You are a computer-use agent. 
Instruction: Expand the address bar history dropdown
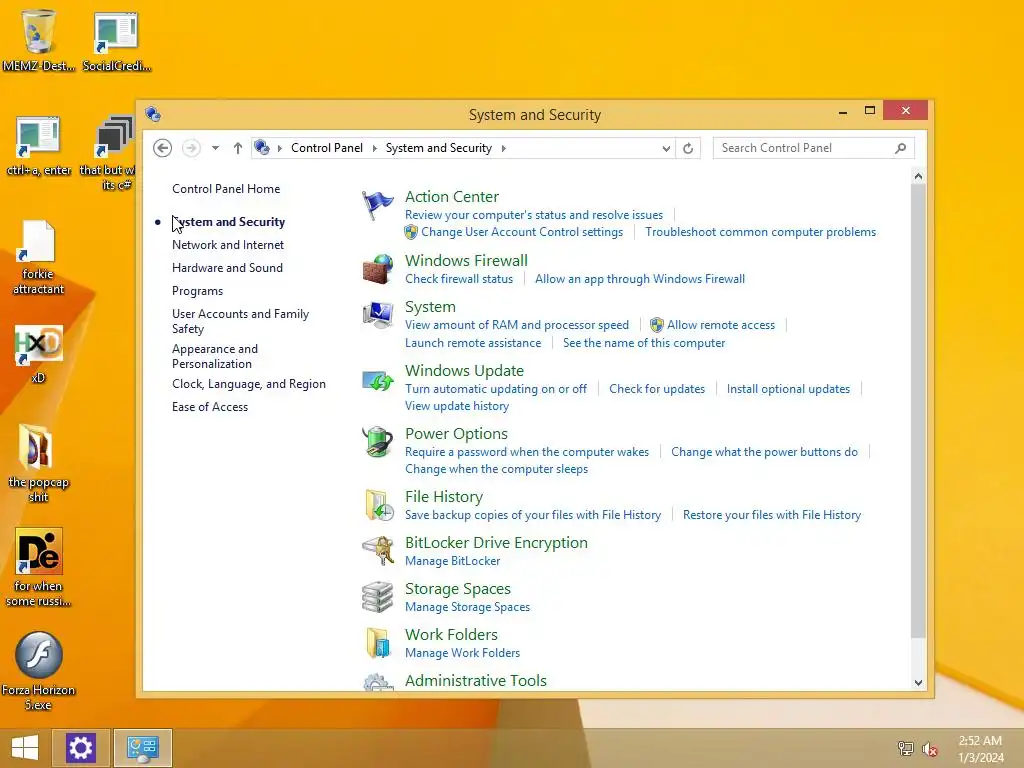click(x=665, y=148)
